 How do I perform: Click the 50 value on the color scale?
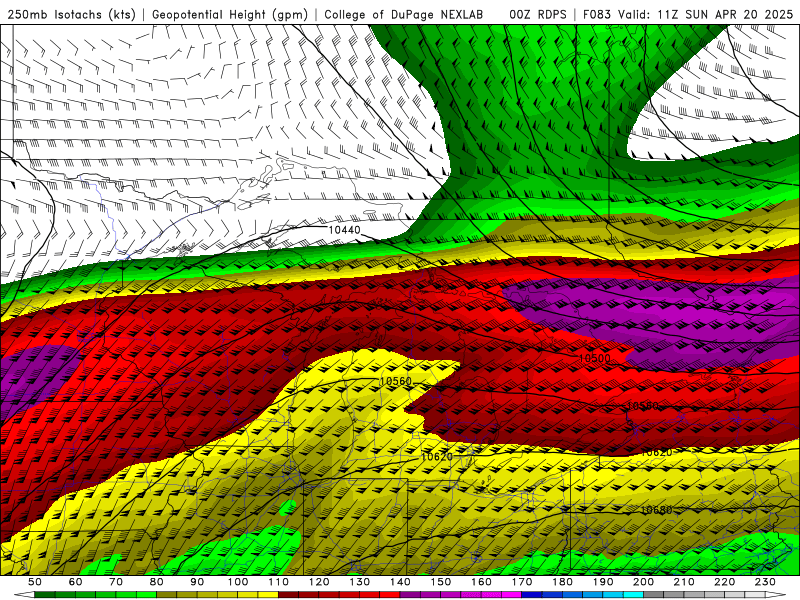(35, 582)
